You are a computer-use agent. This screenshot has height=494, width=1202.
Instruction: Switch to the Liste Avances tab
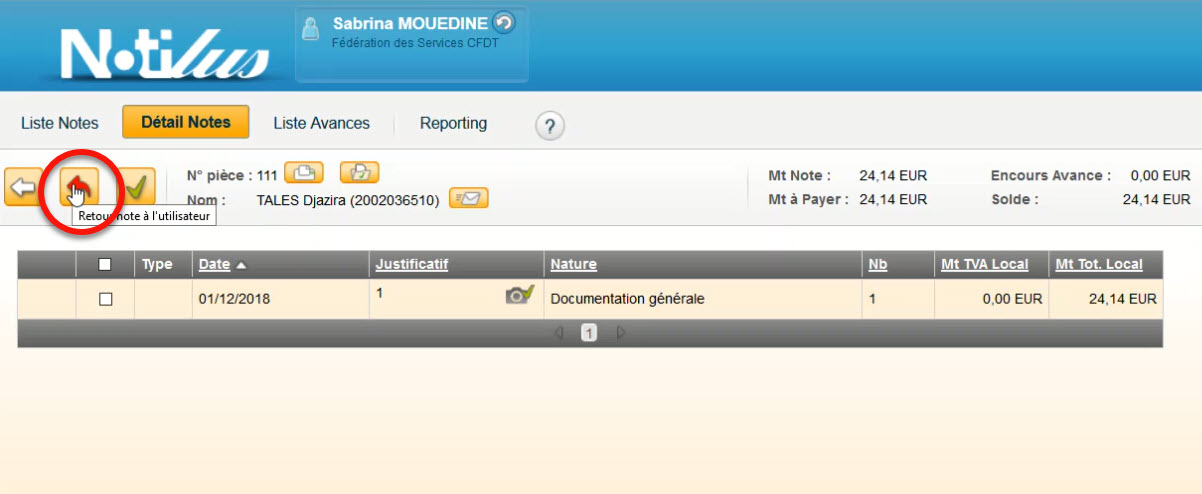[322, 123]
